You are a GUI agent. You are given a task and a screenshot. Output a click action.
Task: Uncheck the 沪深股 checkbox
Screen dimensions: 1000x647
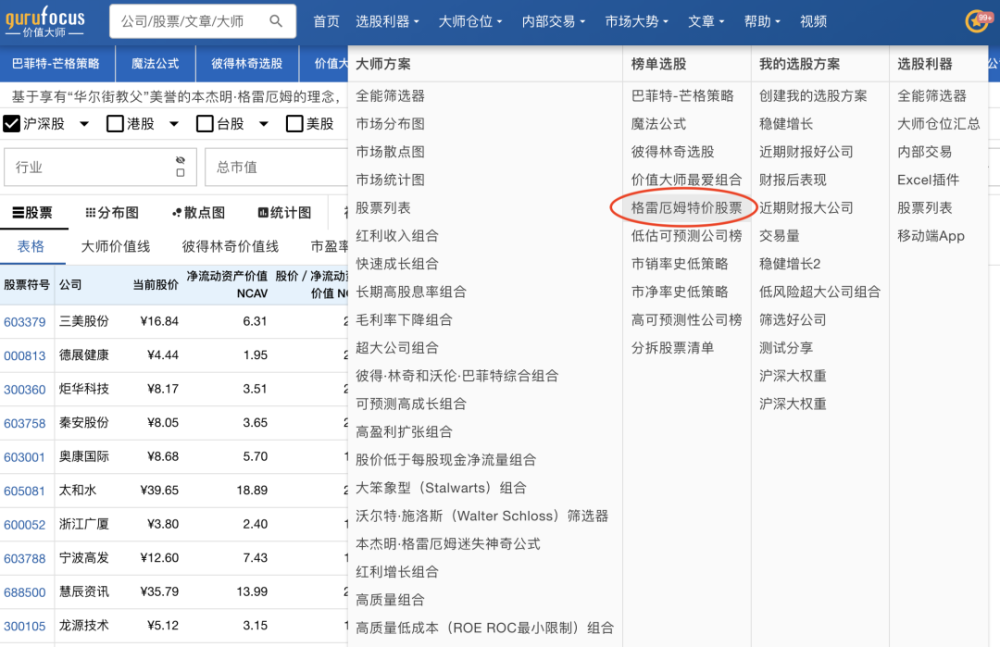(12, 124)
